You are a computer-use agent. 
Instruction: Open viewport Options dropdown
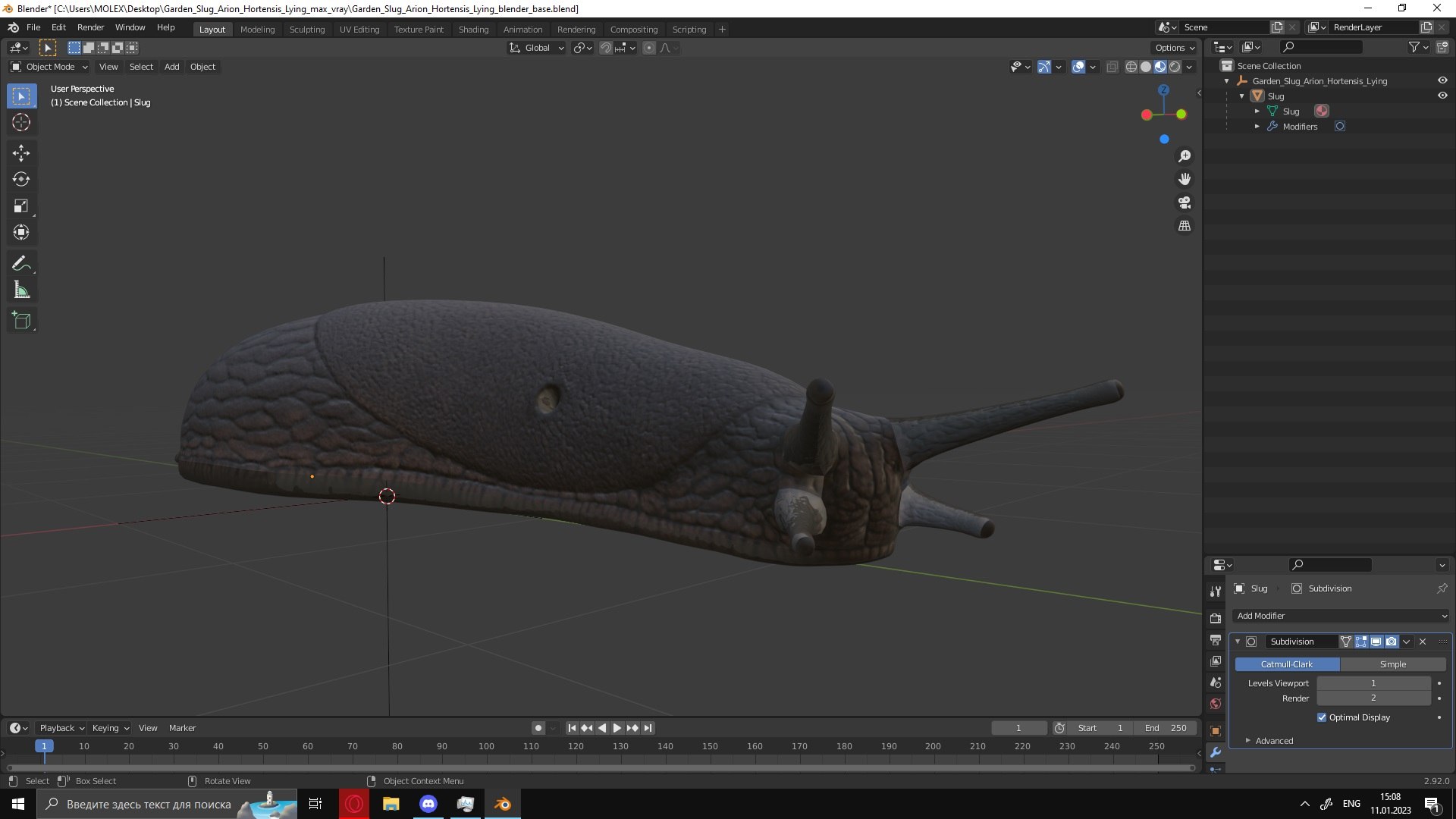coord(1175,48)
